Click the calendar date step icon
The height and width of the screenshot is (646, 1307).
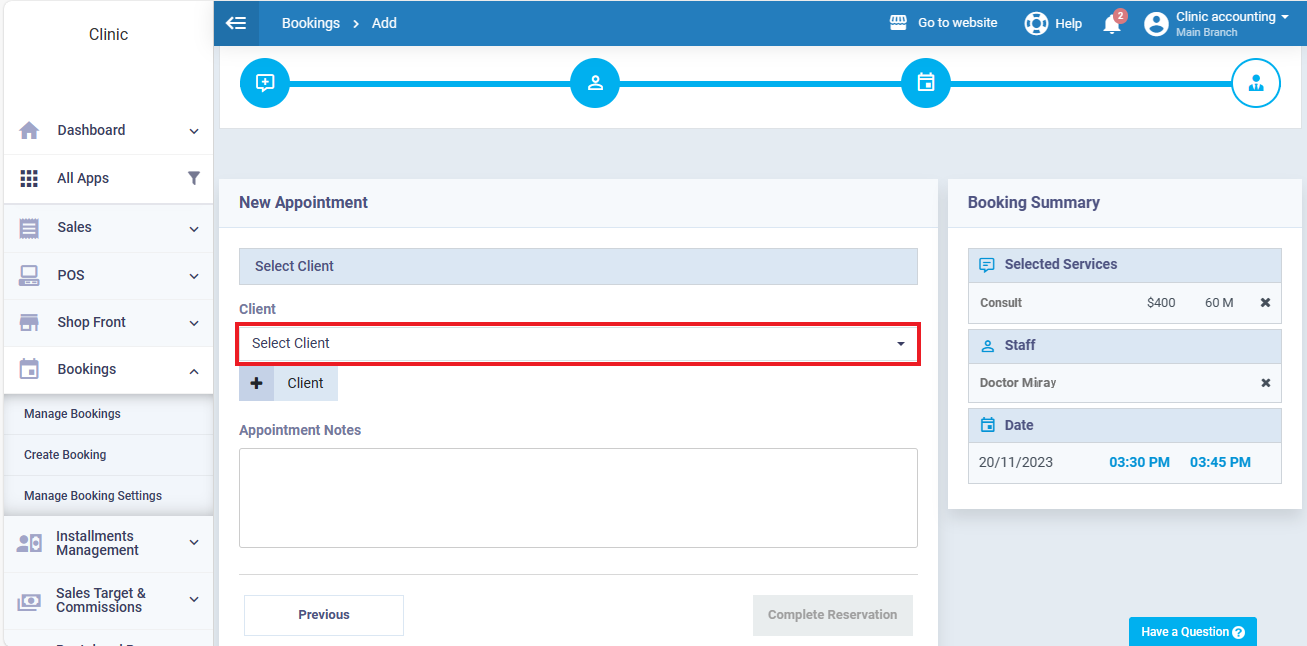pyautogui.click(x=926, y=83)
